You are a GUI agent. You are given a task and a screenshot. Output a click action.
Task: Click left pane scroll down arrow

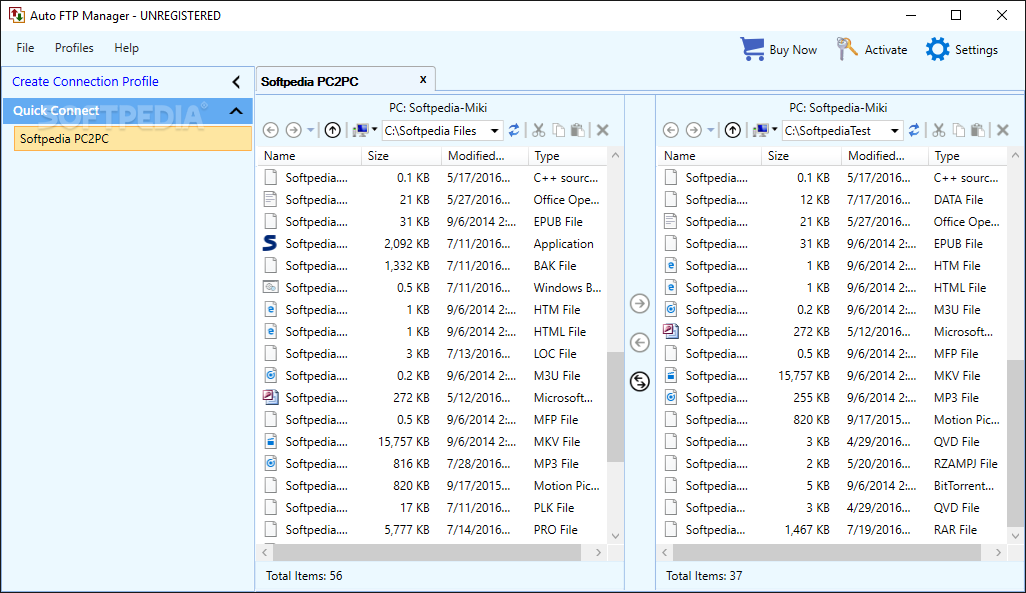tap(615, 535)
